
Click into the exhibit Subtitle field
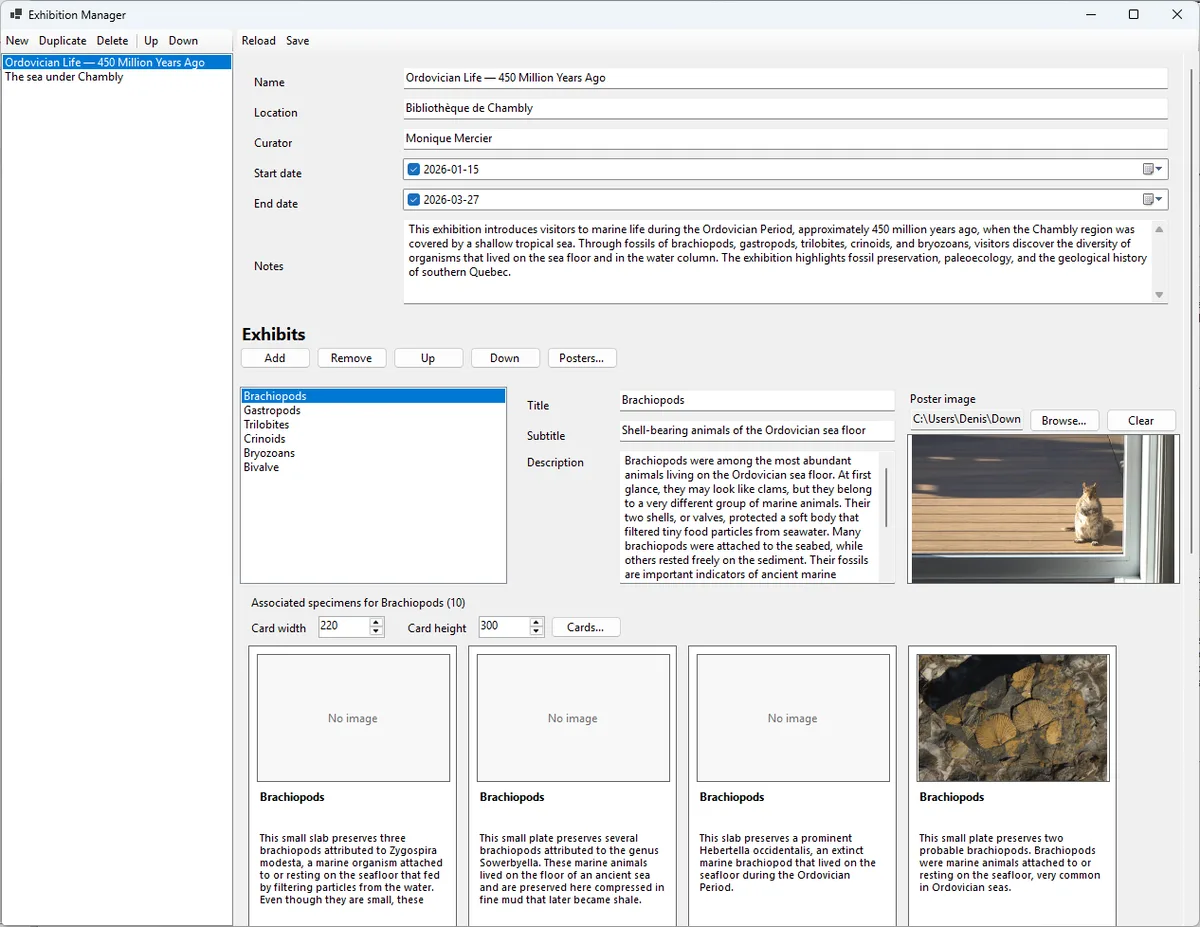757,431
